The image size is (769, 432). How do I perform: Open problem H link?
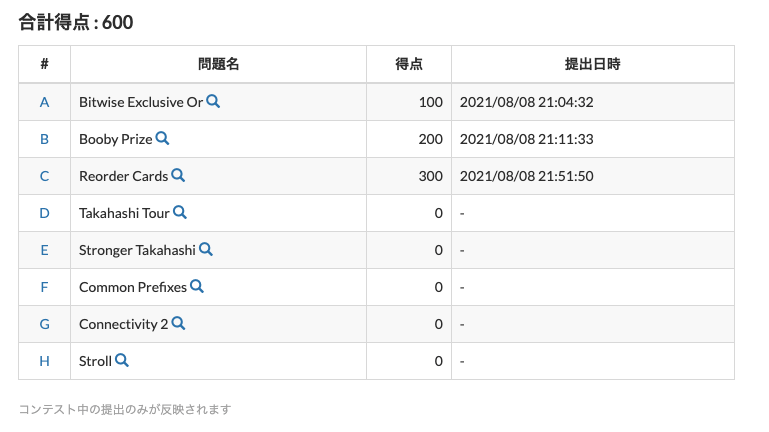pos(44,361)
